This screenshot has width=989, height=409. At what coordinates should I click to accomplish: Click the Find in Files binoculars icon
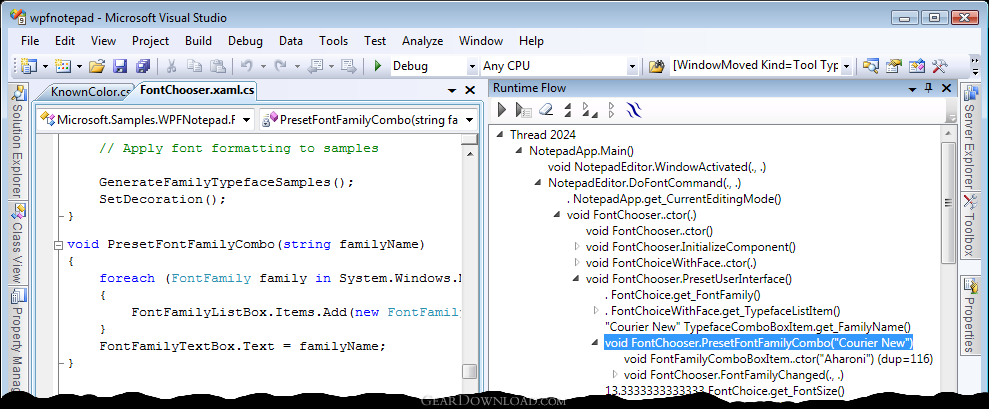coord(657,66)
